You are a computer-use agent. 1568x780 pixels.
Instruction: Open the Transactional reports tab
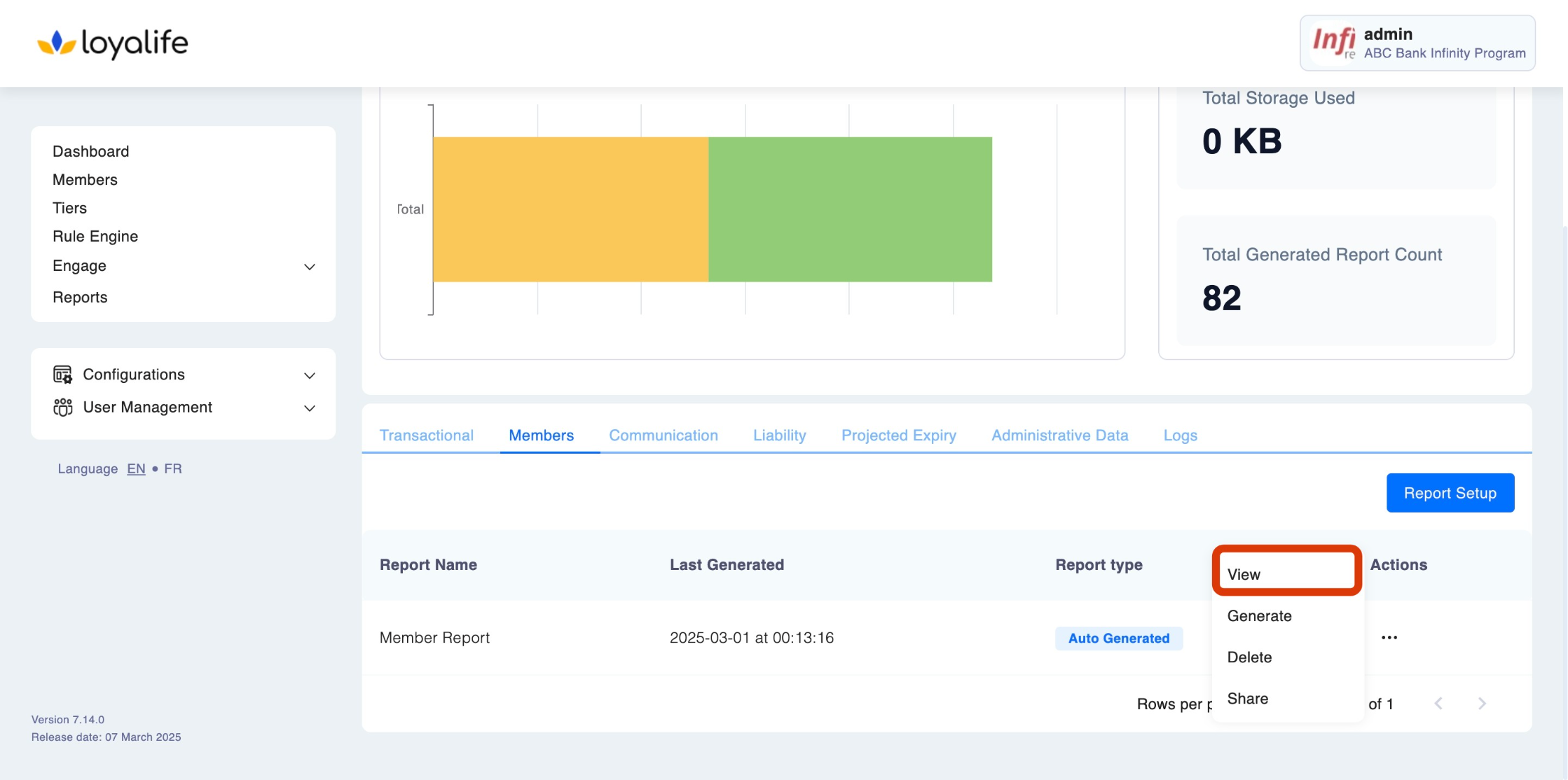click(x=426, y=436)
